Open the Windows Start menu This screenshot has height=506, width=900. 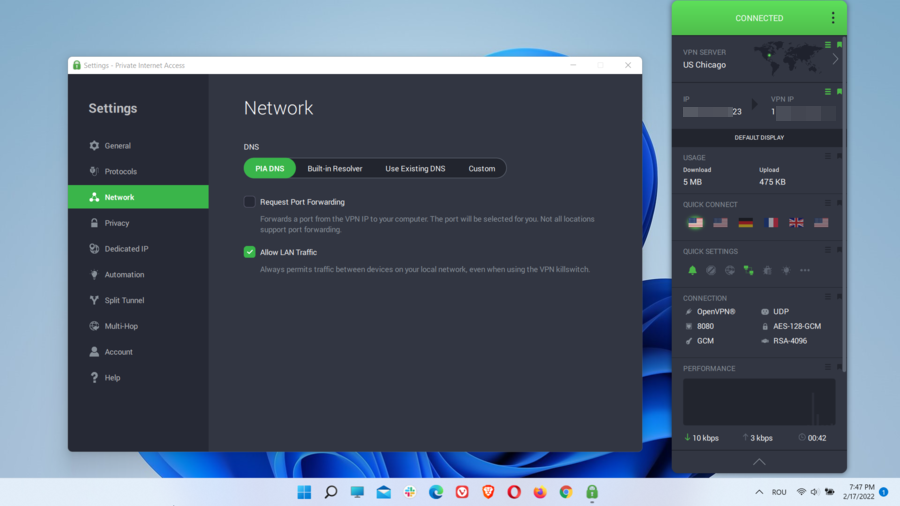[304, 492]
